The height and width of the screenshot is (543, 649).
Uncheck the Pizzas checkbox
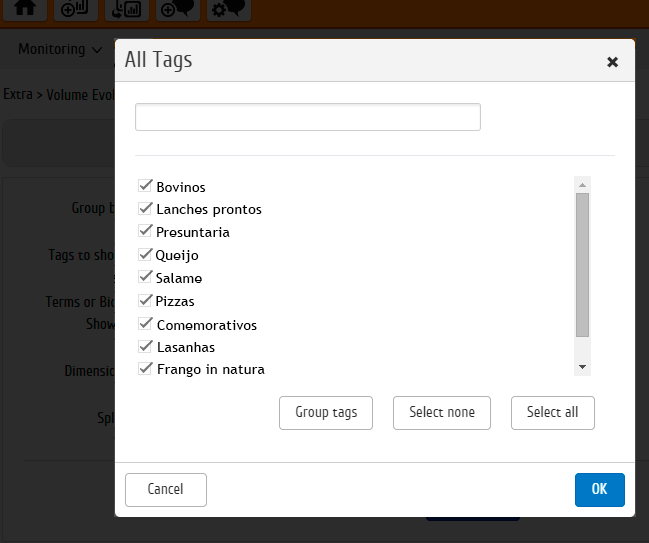pyautogui.click(x=145, y=301)
